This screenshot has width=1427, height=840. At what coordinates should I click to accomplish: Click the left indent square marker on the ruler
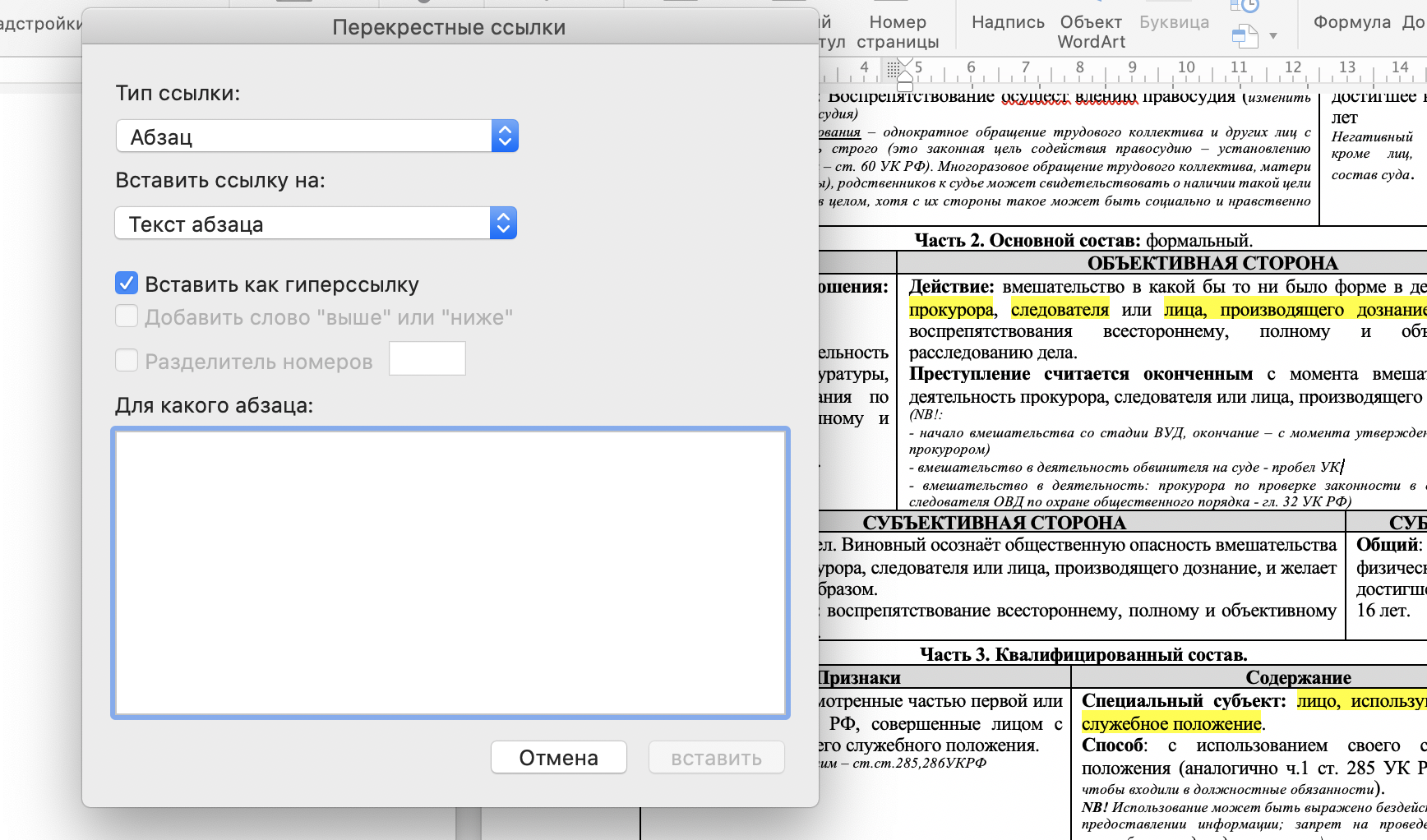[905, 86]
